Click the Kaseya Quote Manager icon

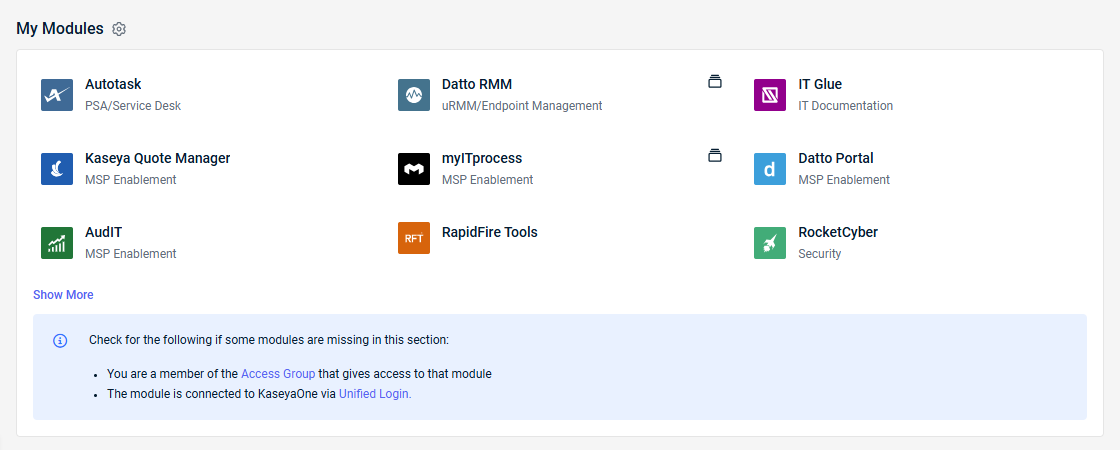[57, 169]
